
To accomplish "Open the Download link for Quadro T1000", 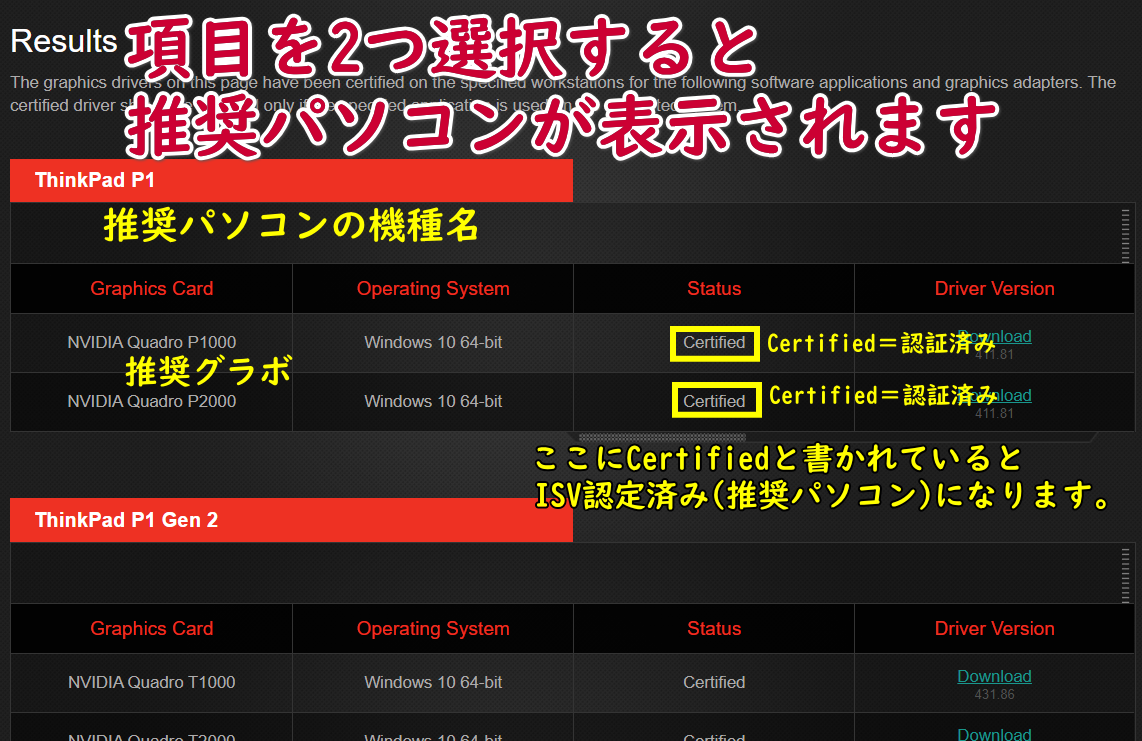I will (x=994, y=676).
